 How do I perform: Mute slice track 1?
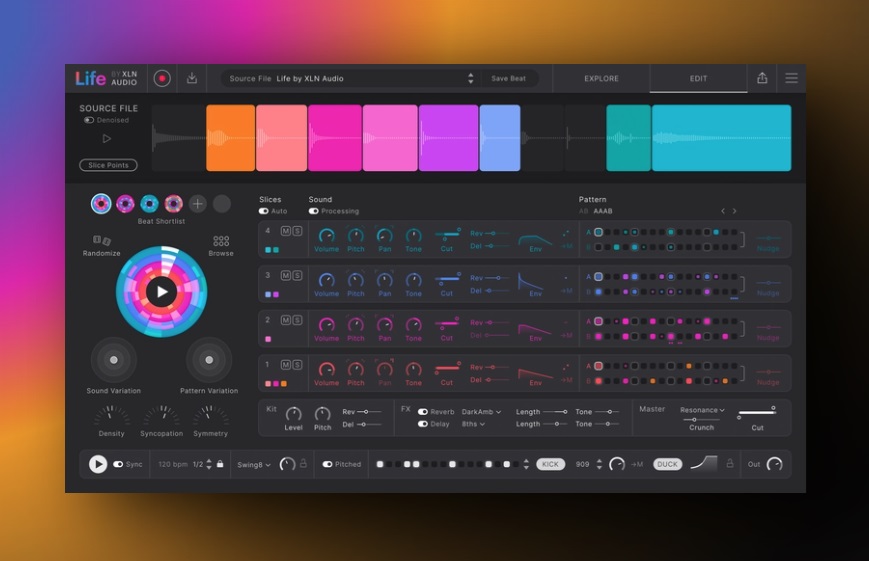point(285,365)
